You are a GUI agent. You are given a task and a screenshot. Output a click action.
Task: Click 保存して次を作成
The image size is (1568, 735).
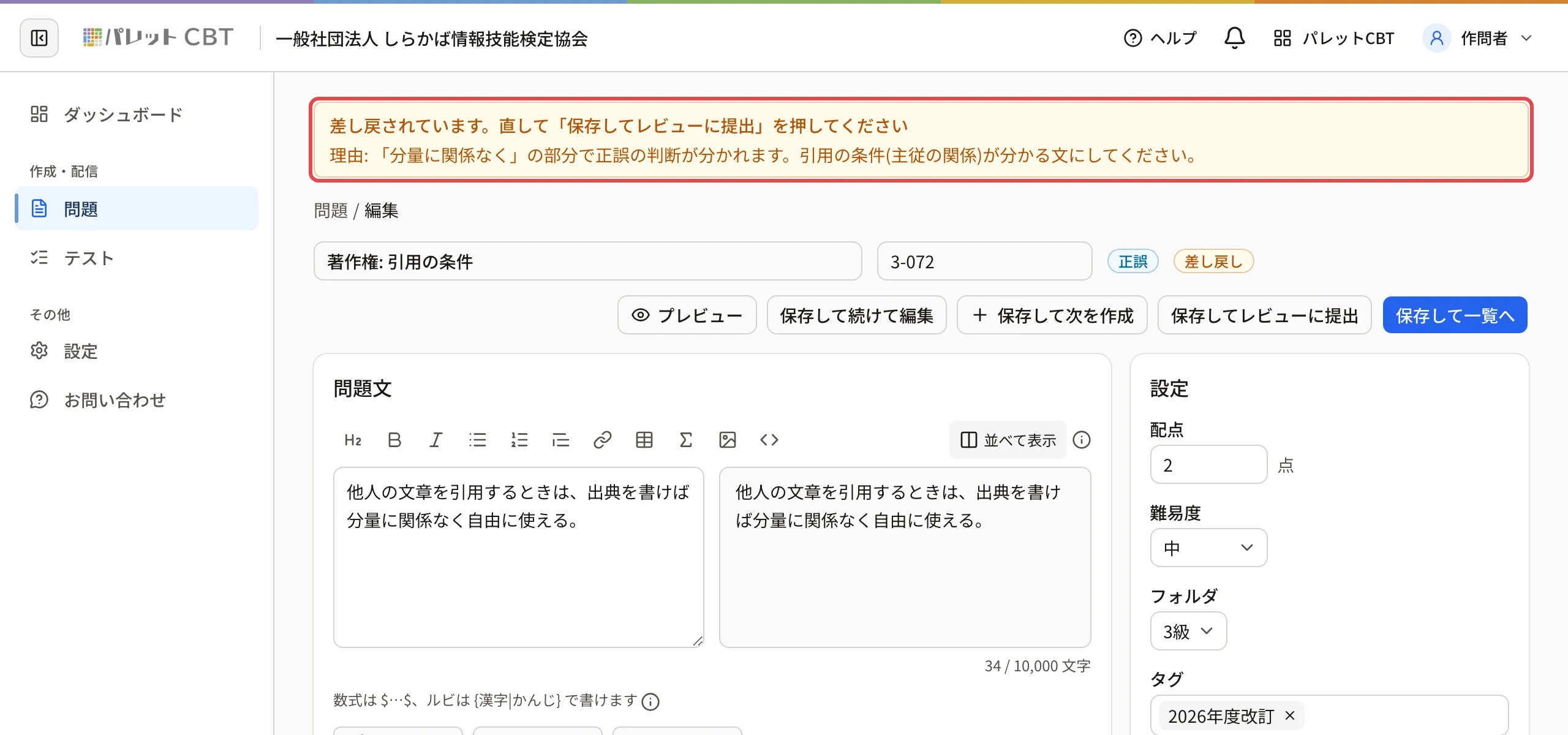coord(1052,315)
